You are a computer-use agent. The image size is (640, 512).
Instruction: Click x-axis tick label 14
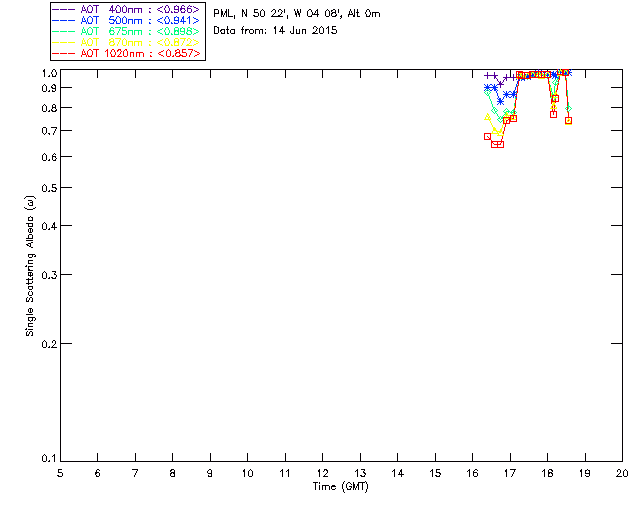pyautogui.click(x=398, y=474)
